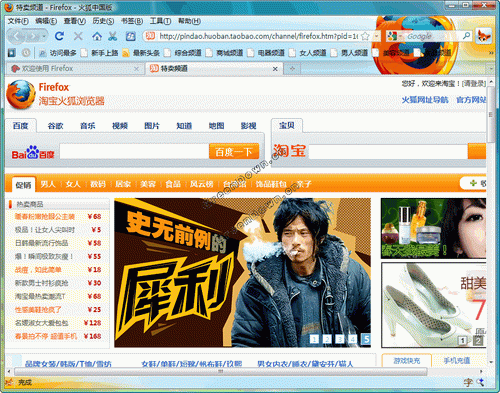Select the 宝贝 Taobao search tab
500x393 pixels.
[287, 125]
